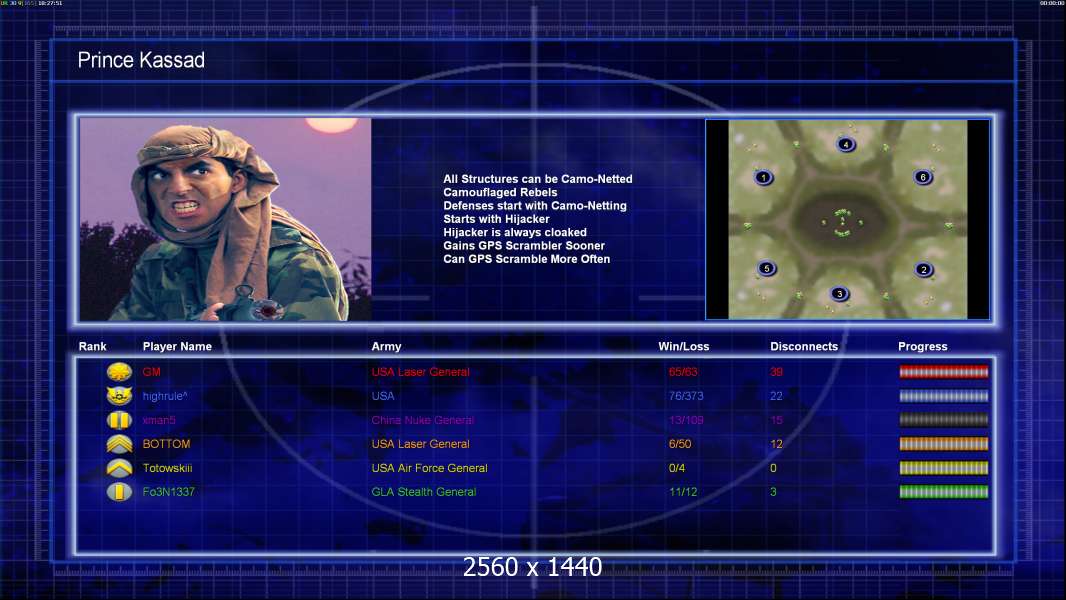Click the Progress column header
Viewport: 1066px width, 600px height.
923,347
